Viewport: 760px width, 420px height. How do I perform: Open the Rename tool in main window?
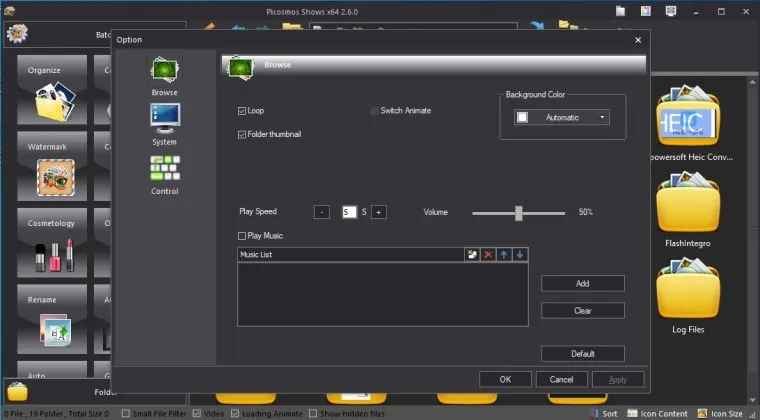click(52, 319)
